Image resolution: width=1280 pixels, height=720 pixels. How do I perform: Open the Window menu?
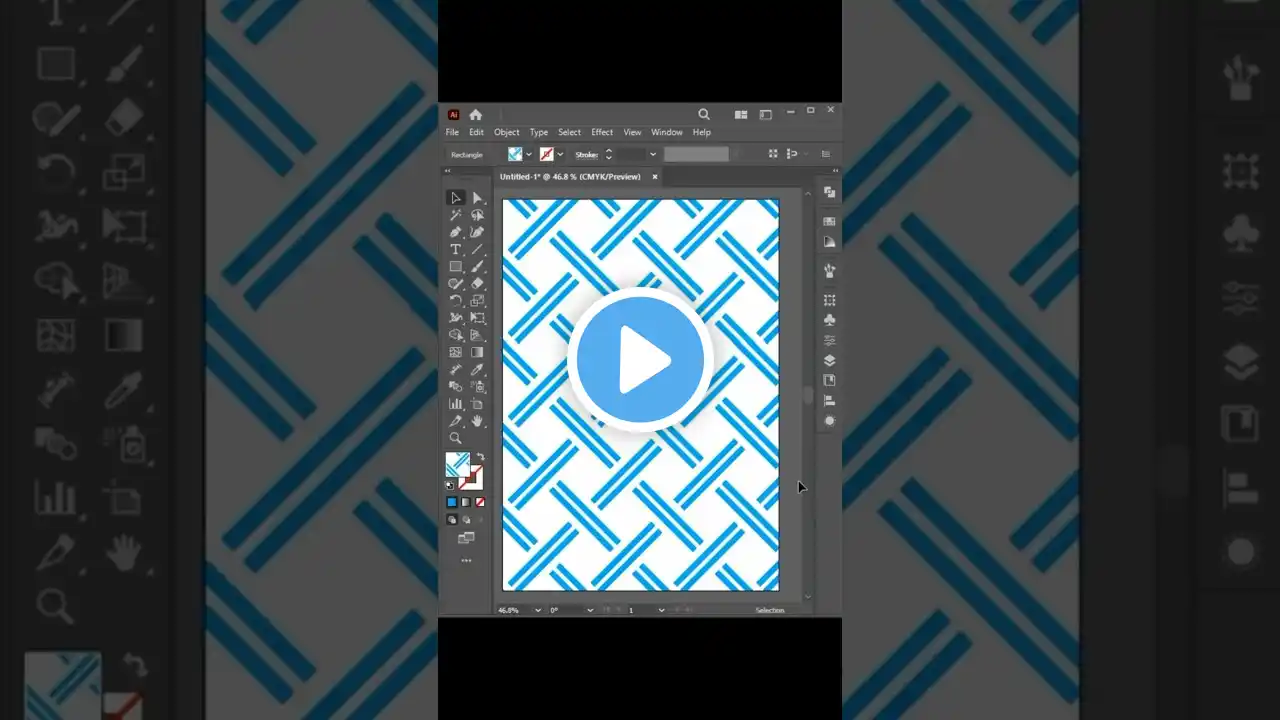coord(667,132)
